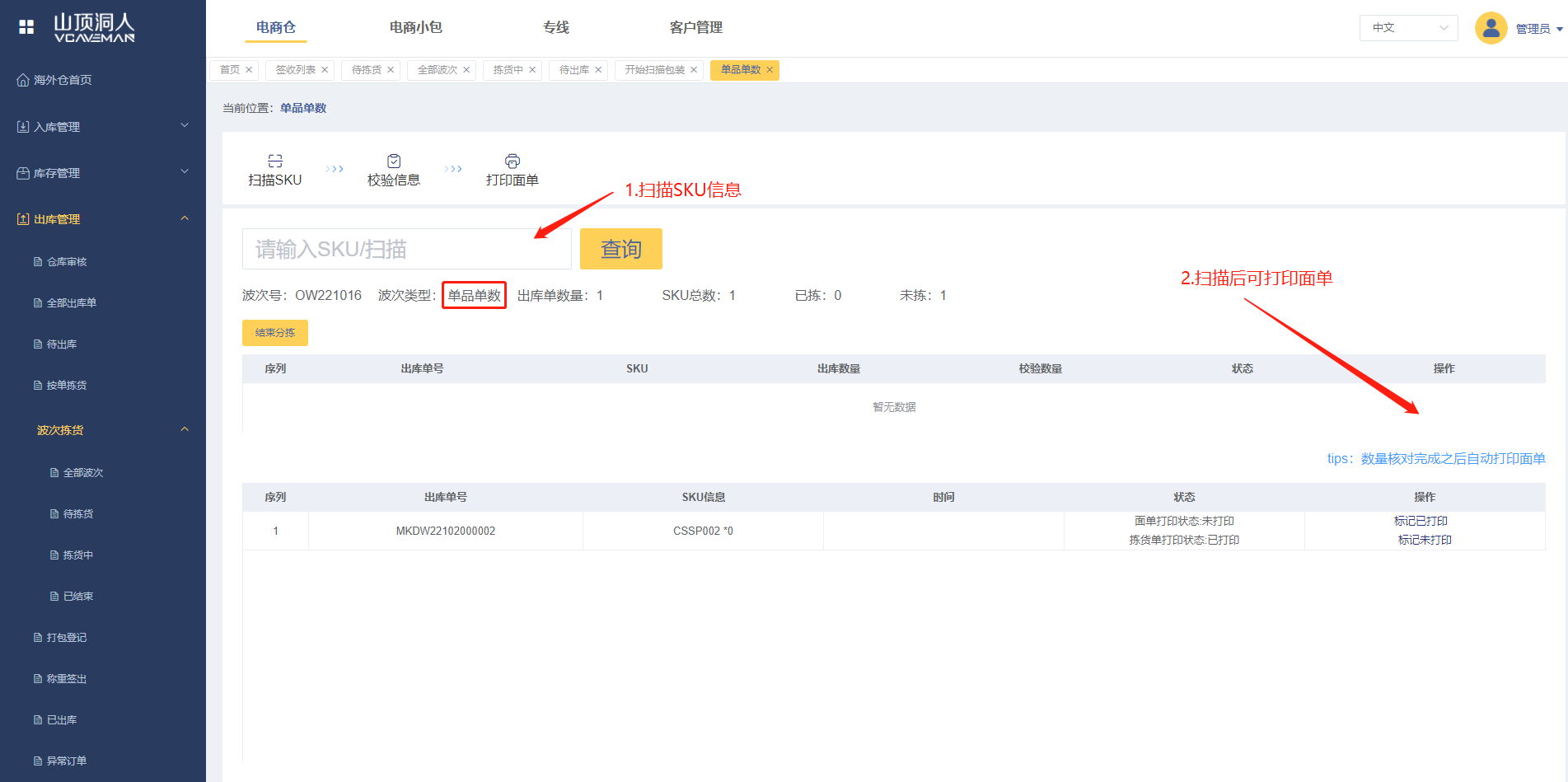This screenshot has width=1568, height=782.
Task: Close the 签收列表 tab
Action: 325,70
